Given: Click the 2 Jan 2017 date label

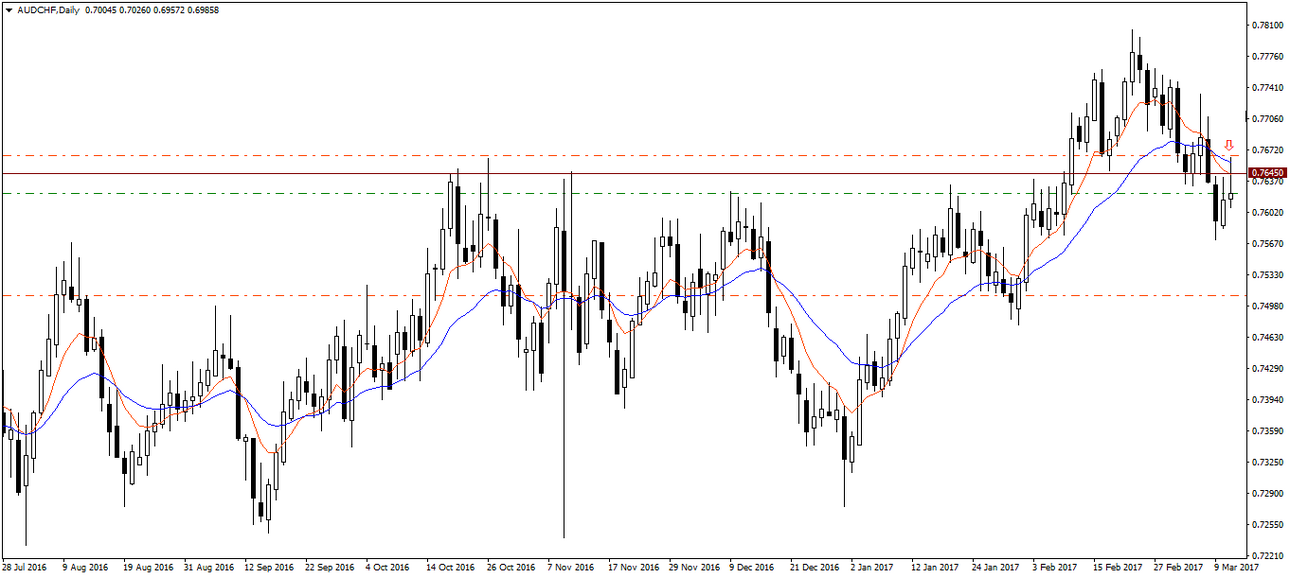Looking at the screenshot, I should coord(872,567).
